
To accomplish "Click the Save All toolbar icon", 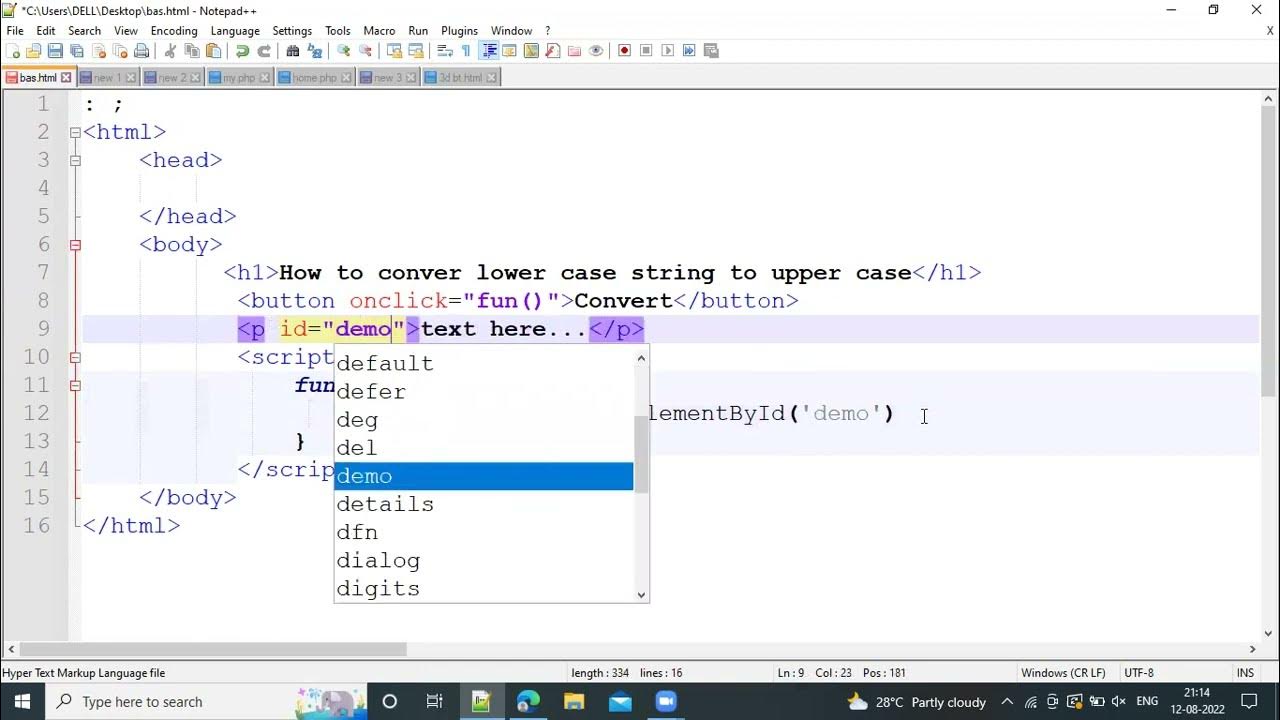I will (x=76, y=50).
